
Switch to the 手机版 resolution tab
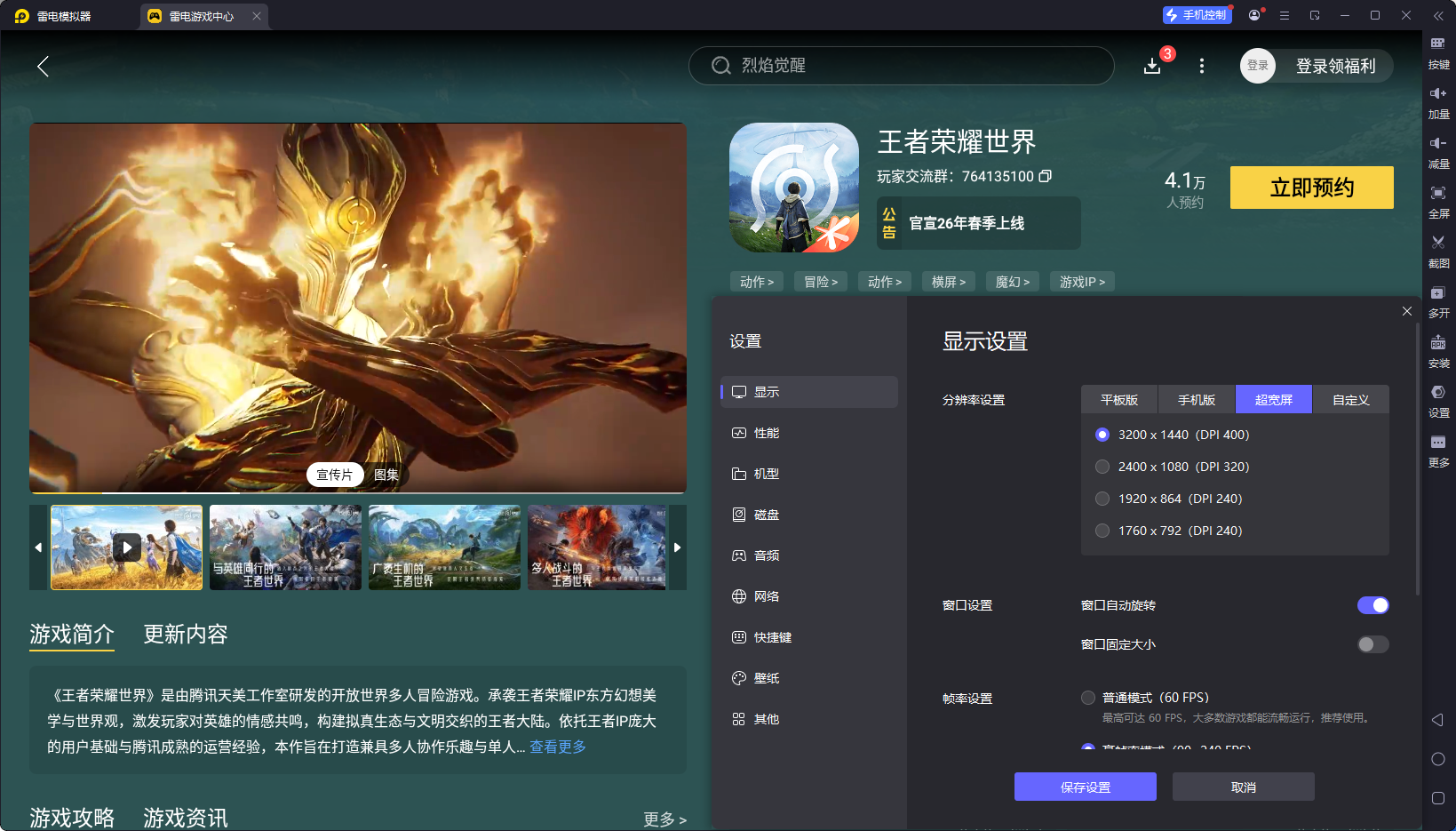tap(1196, 399)
